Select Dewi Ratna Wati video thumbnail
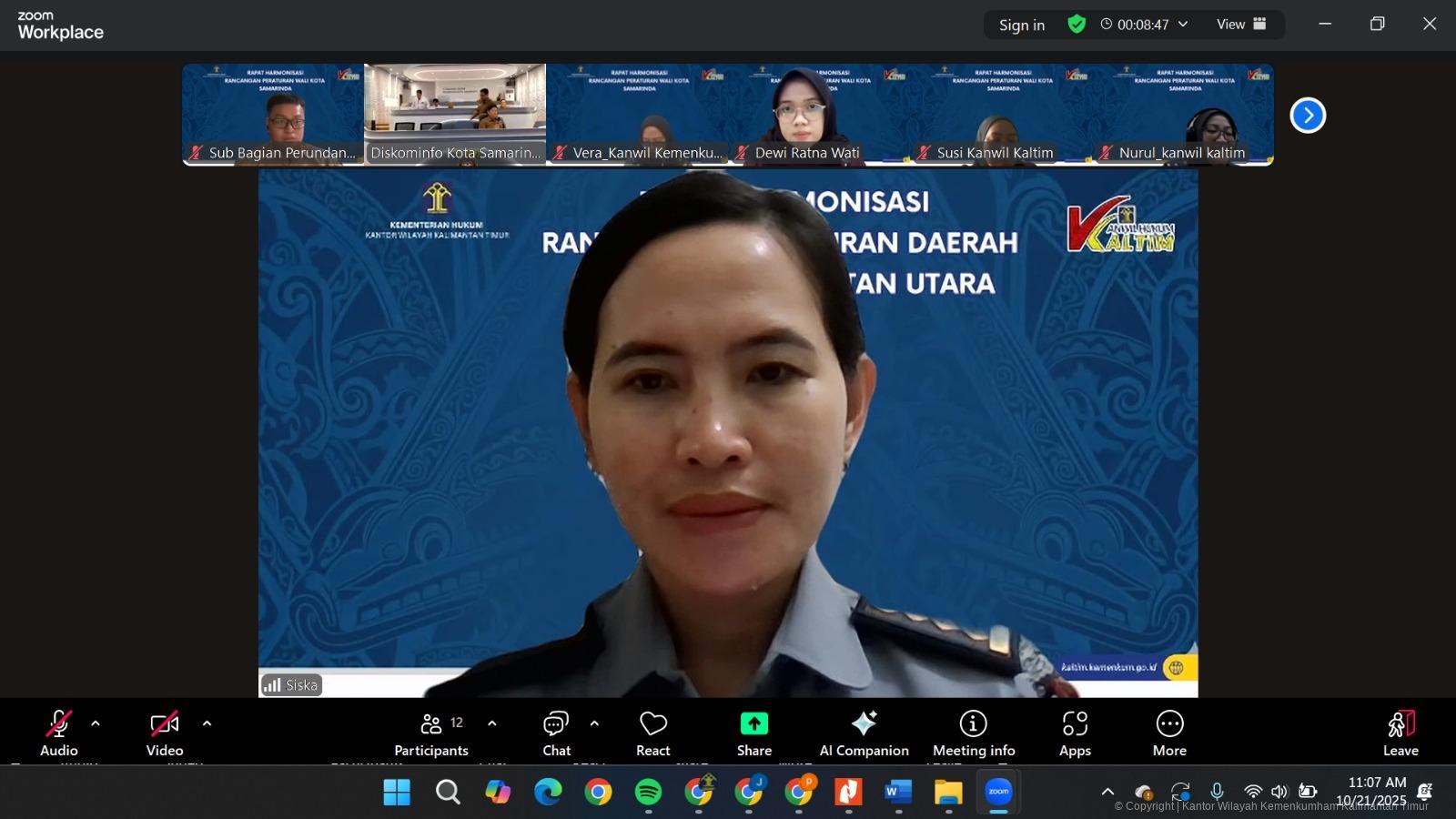The image size is (1456, 819). [819, 114]
